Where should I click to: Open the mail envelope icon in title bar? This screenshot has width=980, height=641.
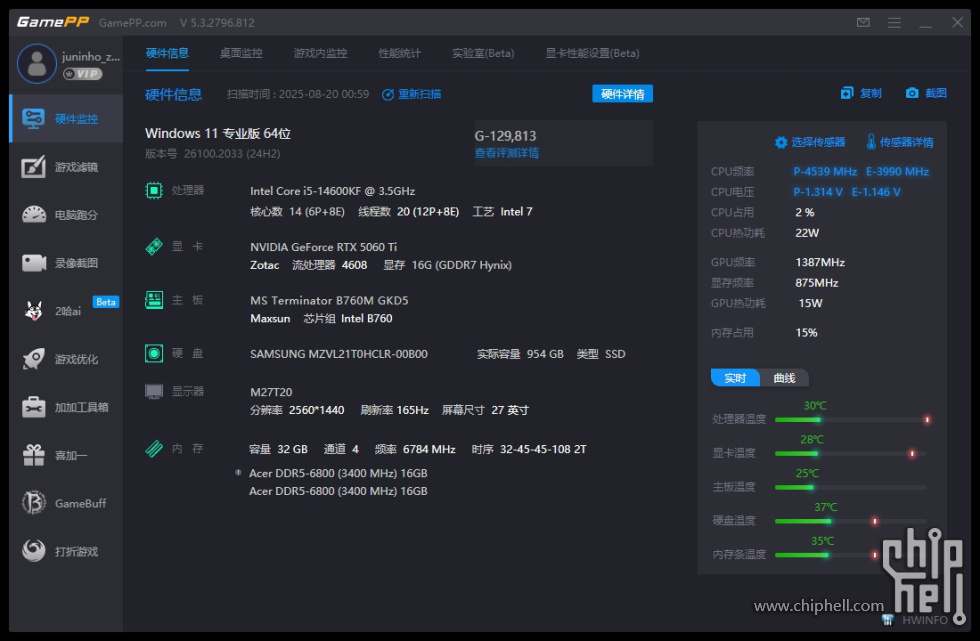click(x=863, y=22)
